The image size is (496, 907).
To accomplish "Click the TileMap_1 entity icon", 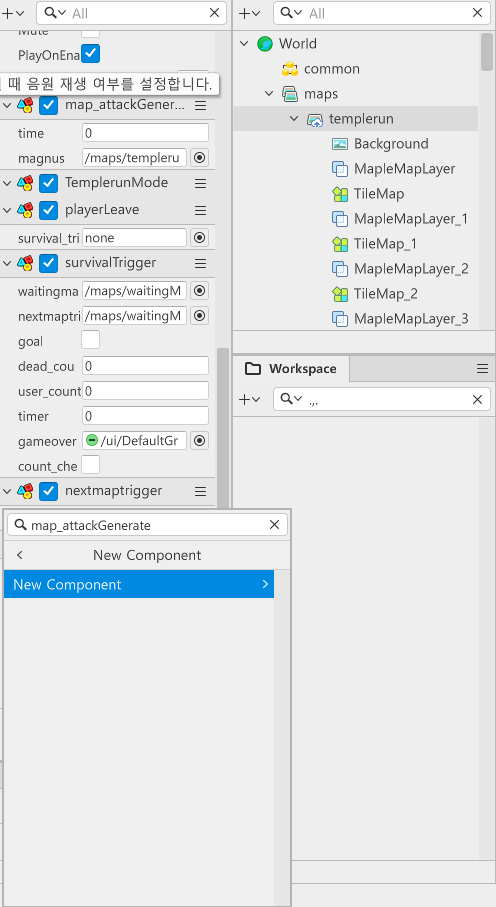I will (340, 244).
